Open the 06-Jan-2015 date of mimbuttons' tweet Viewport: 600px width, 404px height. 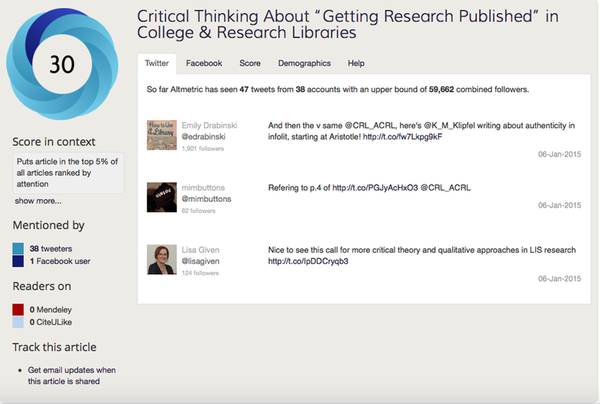(559, 205)
